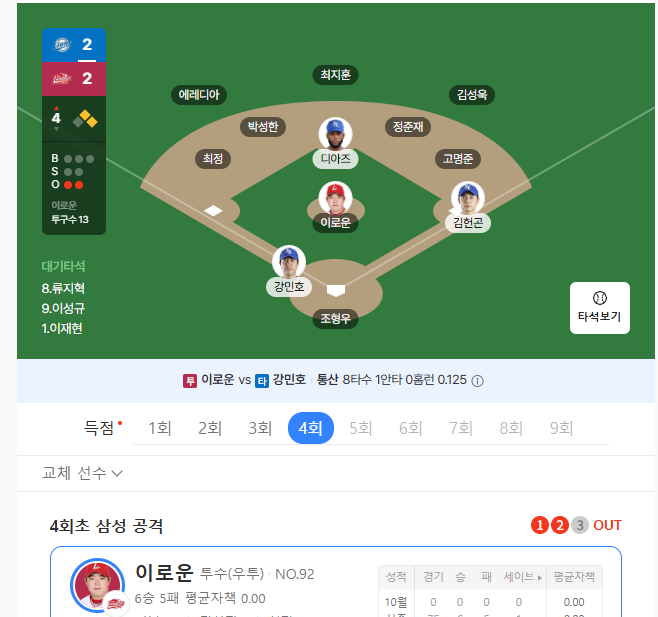658x617 pixels.
Task: Select runner 디아즈 photo on second base
Action: click(335, 134)
